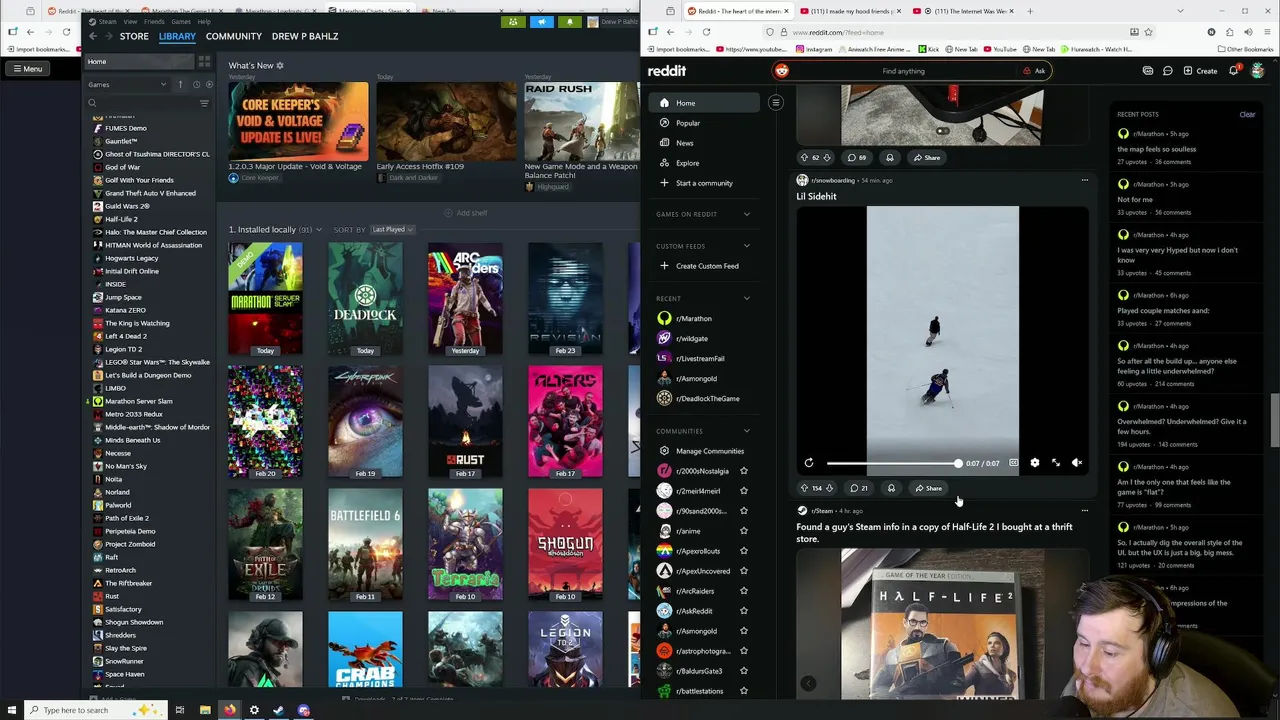
Task: Switch Steam library to grid collections view
Action: (204, 61)
